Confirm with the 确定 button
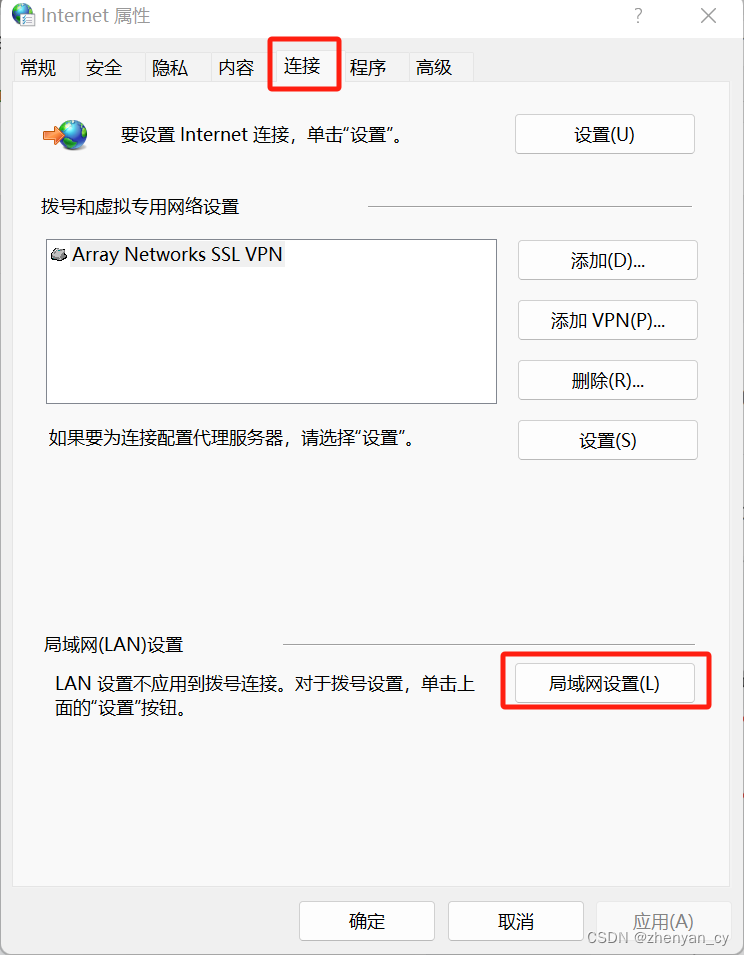This screenshot has height=955, width=744. (x=367, y=921)
